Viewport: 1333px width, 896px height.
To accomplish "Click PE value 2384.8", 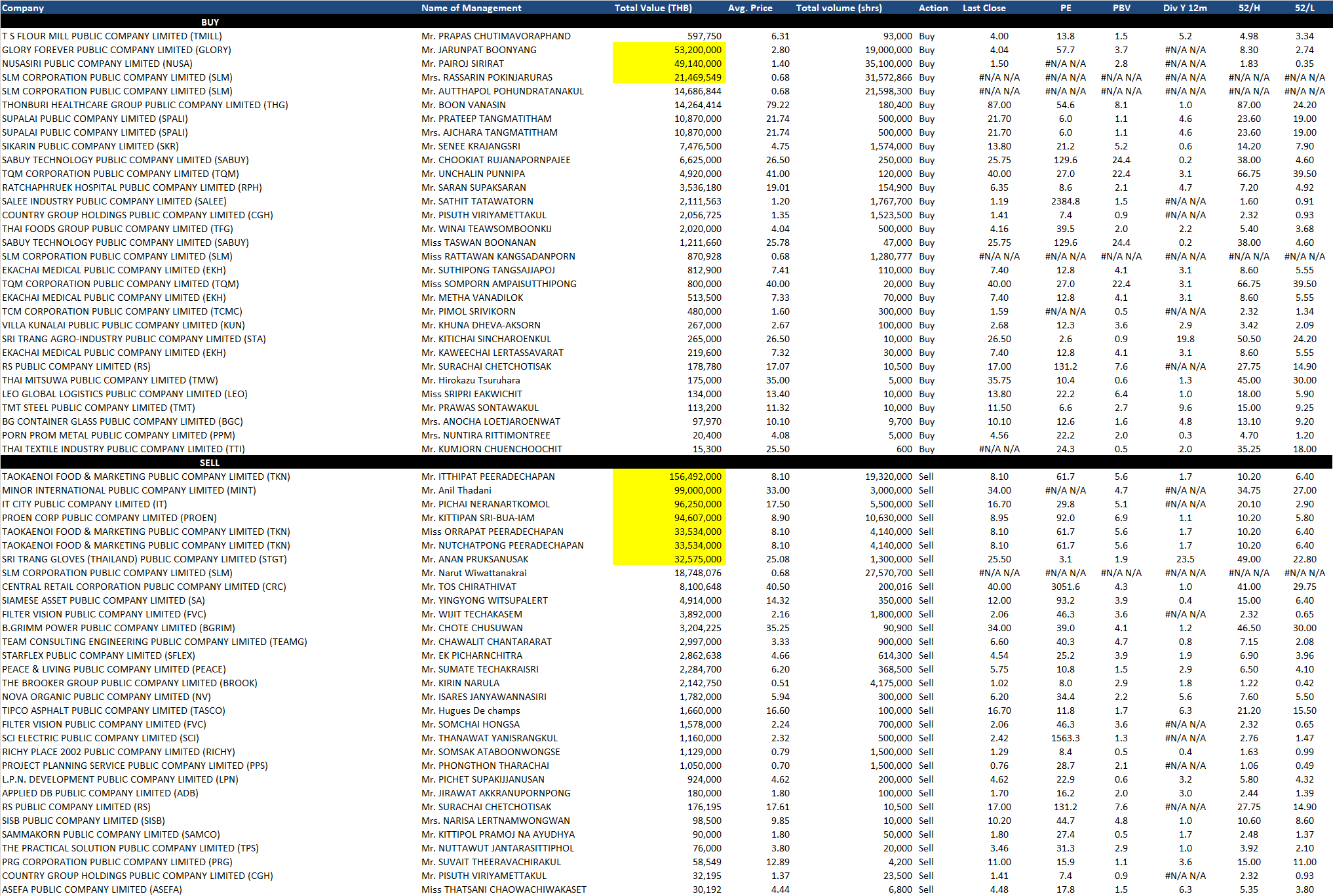I will coord(1066,201).
